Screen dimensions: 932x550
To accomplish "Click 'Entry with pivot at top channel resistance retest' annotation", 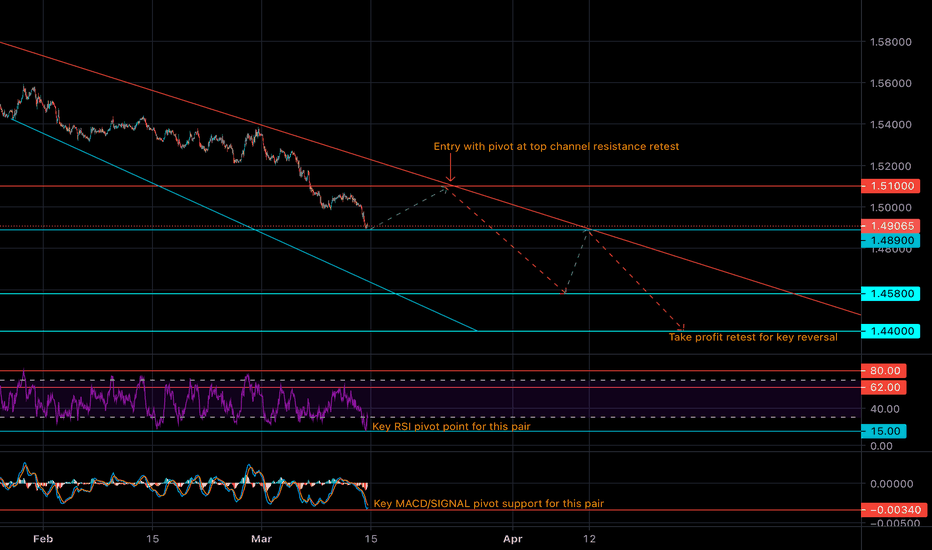I will (556, 146).
